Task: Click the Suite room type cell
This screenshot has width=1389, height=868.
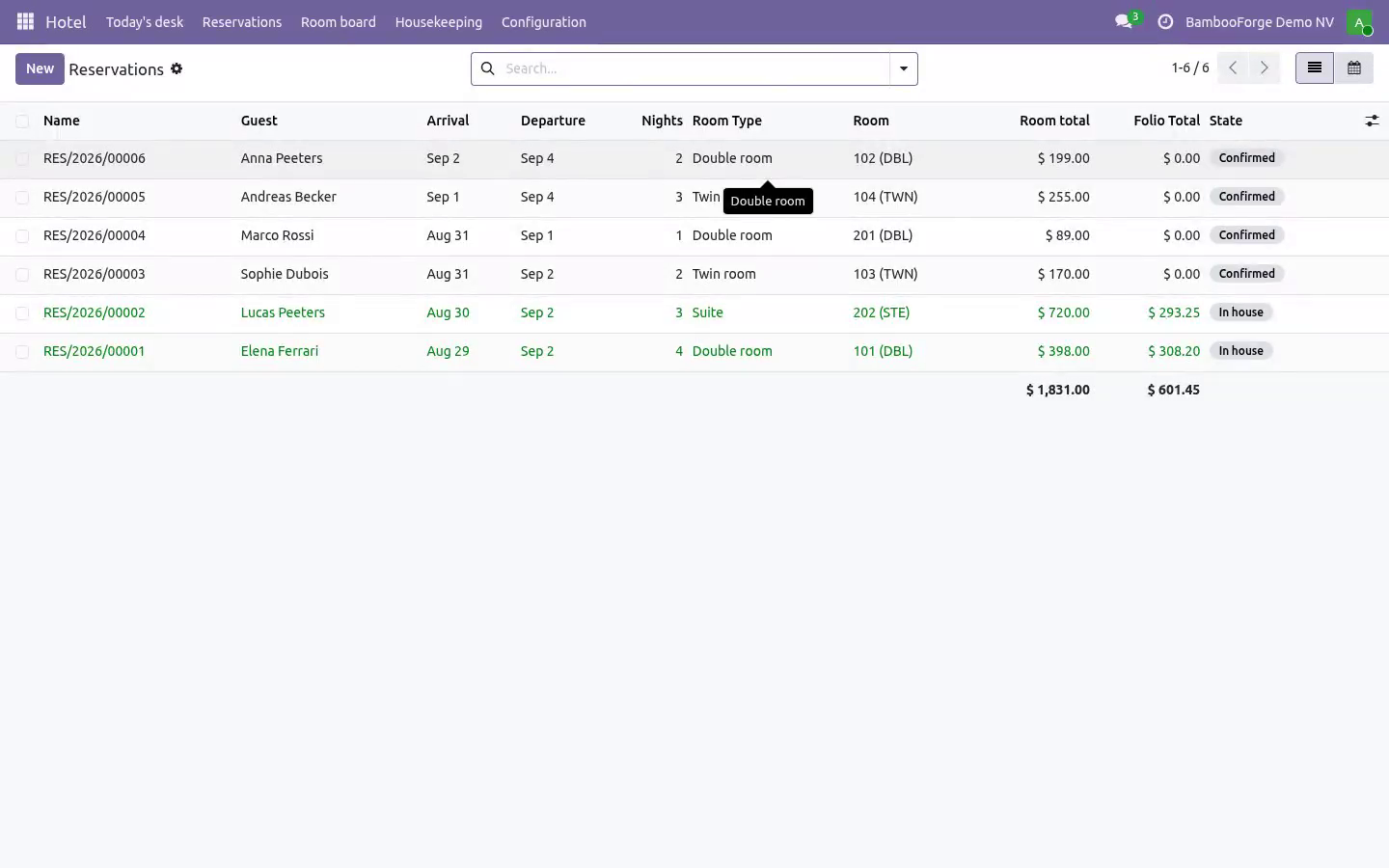Action: pos(708,312)
